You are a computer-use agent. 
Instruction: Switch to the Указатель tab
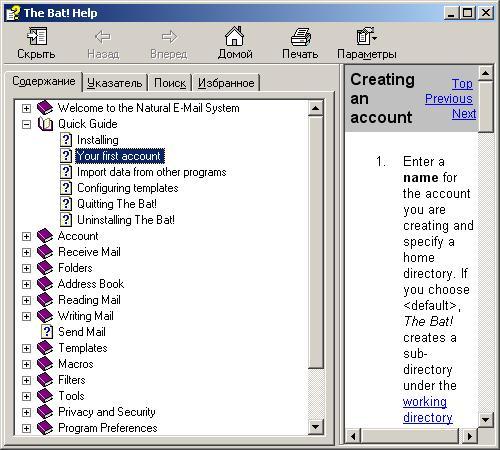coord(114,83)
